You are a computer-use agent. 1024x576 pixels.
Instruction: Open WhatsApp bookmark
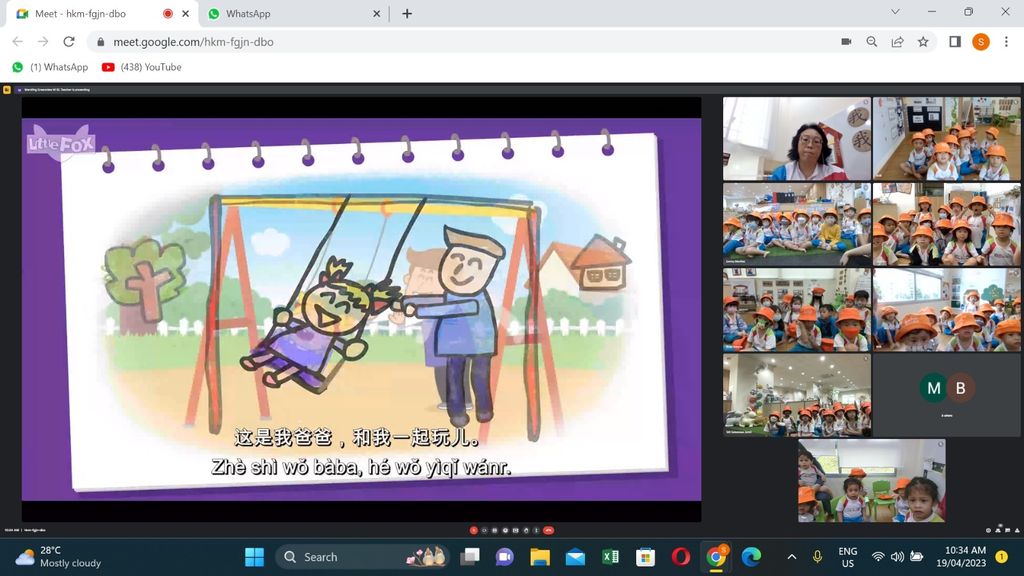(50, 67)
